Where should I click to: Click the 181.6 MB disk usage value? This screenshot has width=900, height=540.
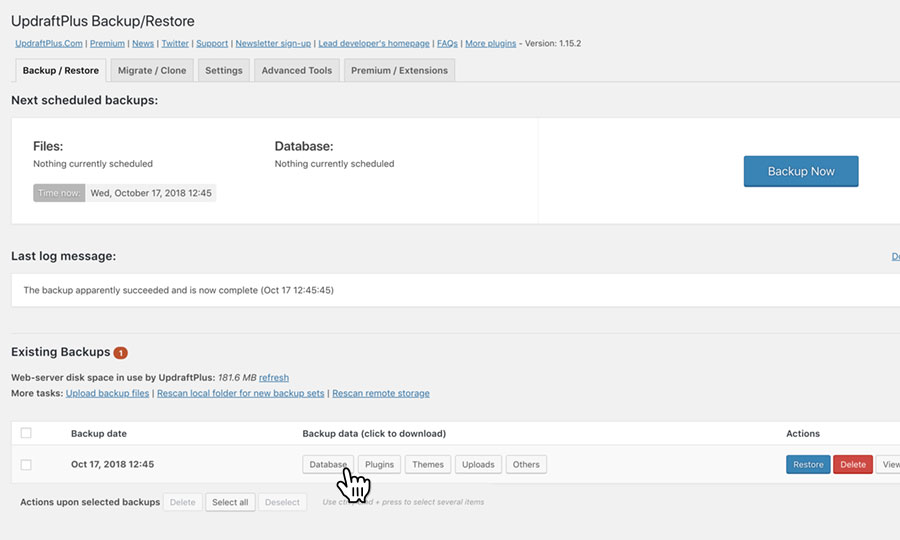pos(237,378)
